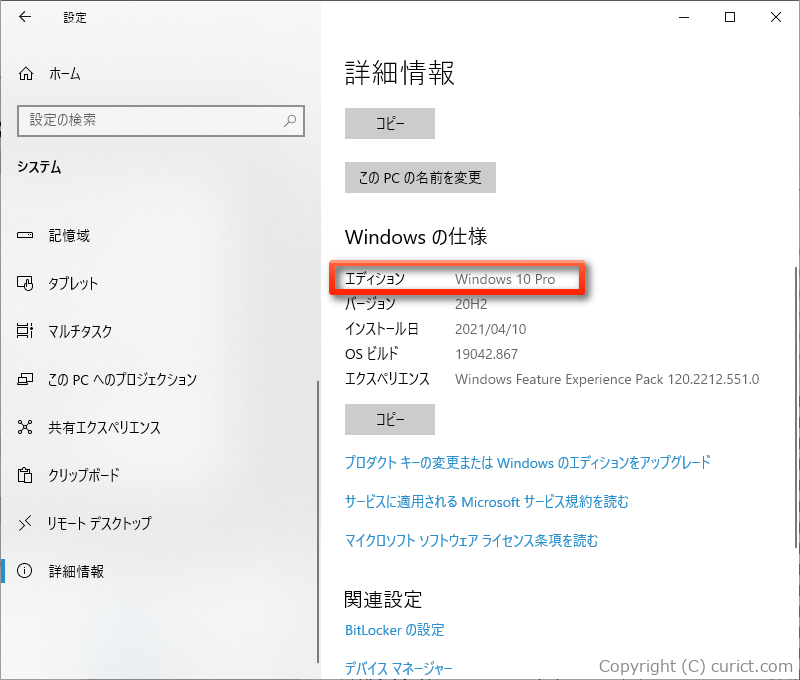Open タブレット settings page
The height and width of the screenshot is (680, 800).
tap(73, 283)
